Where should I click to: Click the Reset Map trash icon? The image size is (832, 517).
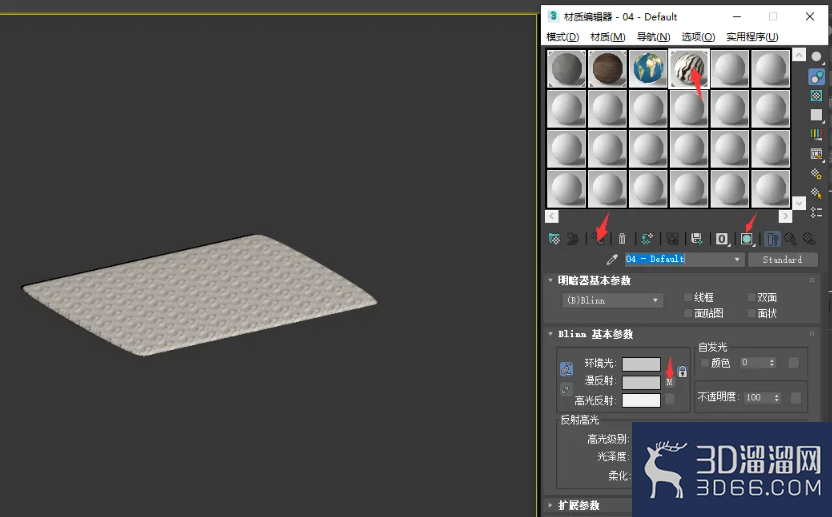[x=622, y=239]
